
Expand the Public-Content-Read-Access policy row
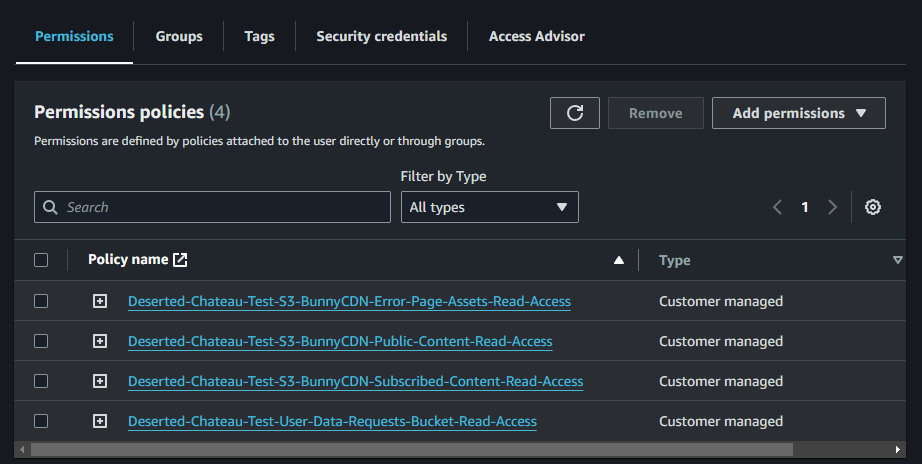click(100, 341)
